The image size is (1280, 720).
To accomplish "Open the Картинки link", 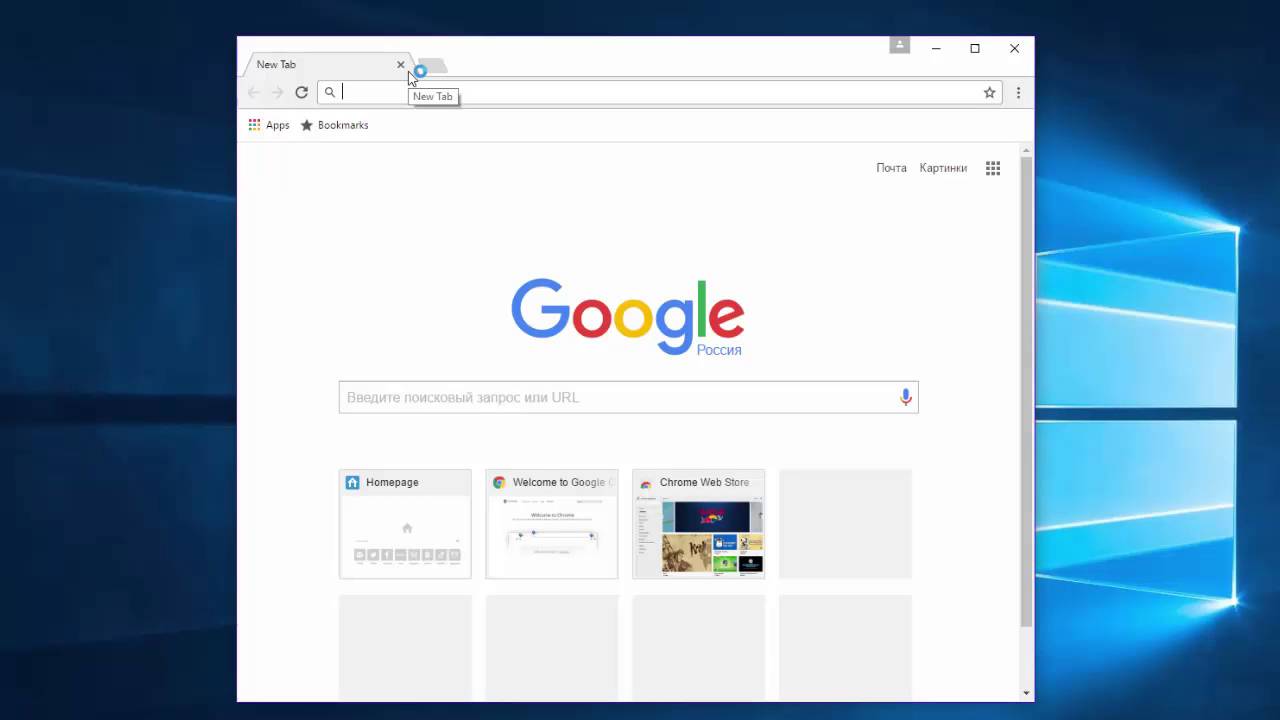I will 943,168.
